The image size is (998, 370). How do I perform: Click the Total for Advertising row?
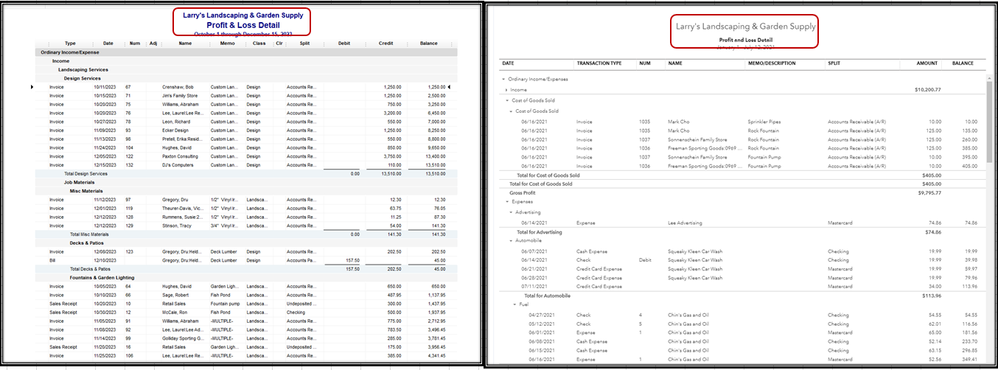coord(743,232)
